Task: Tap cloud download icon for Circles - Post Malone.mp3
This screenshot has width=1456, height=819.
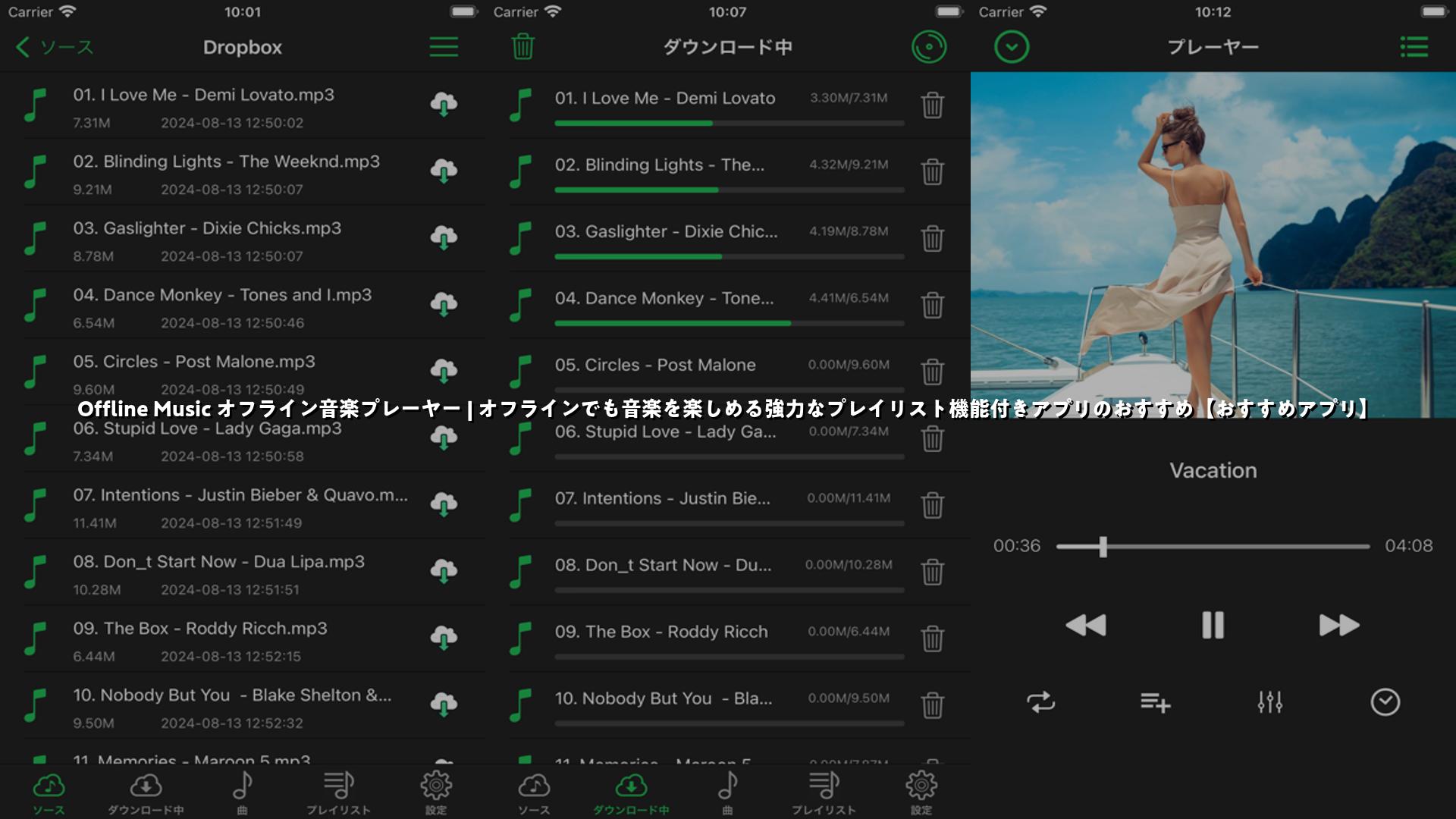Action: 444,371
